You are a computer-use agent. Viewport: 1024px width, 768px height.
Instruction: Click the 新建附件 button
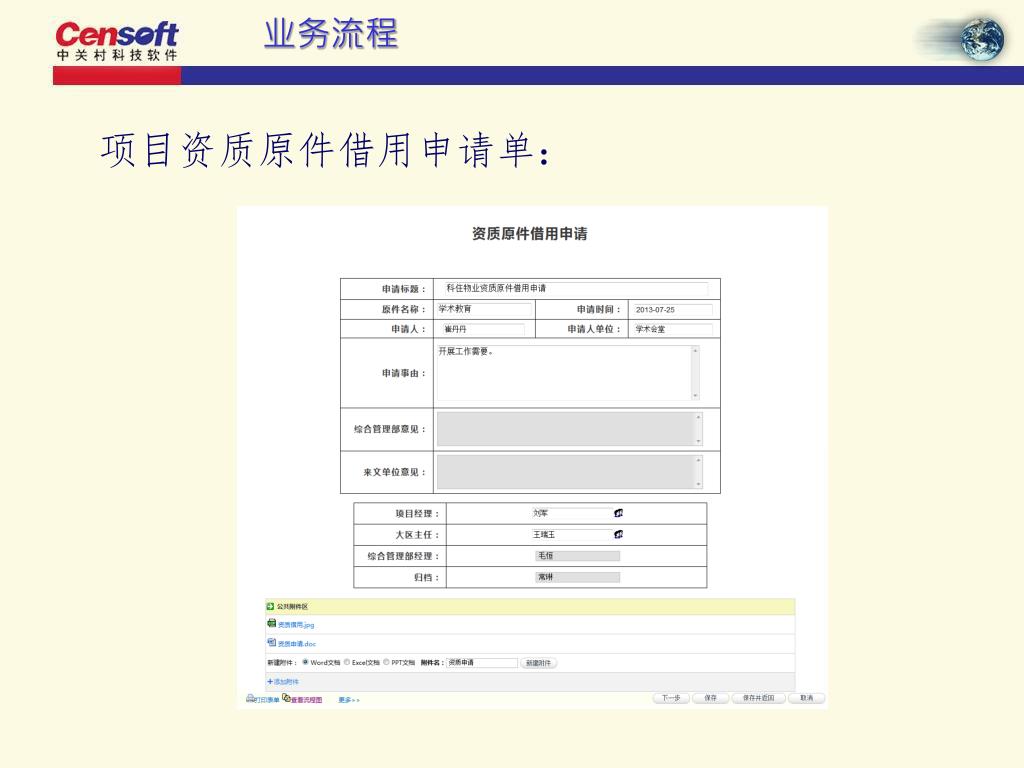tap(538, 663)
